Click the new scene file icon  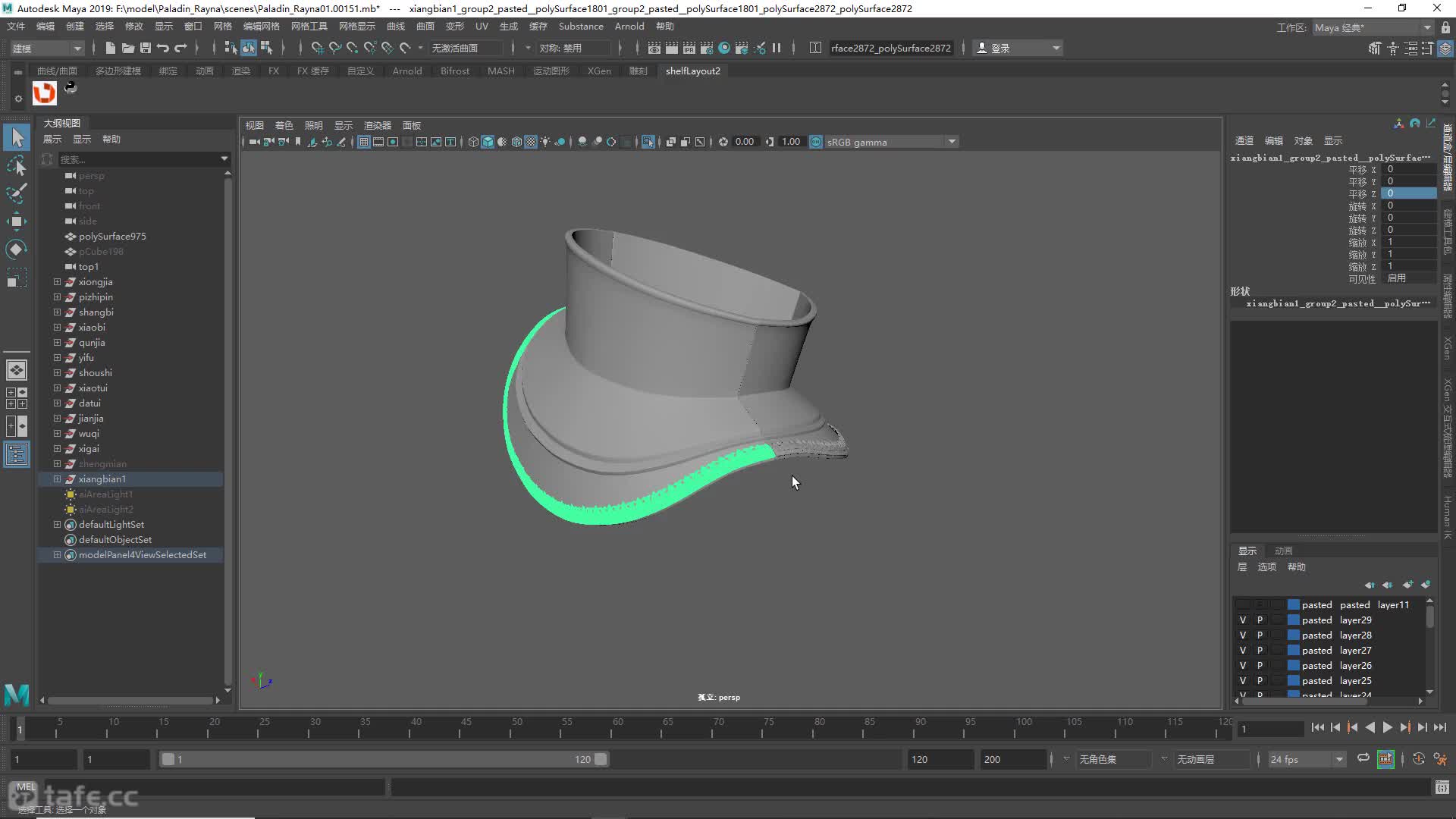(x=110, y=48)
